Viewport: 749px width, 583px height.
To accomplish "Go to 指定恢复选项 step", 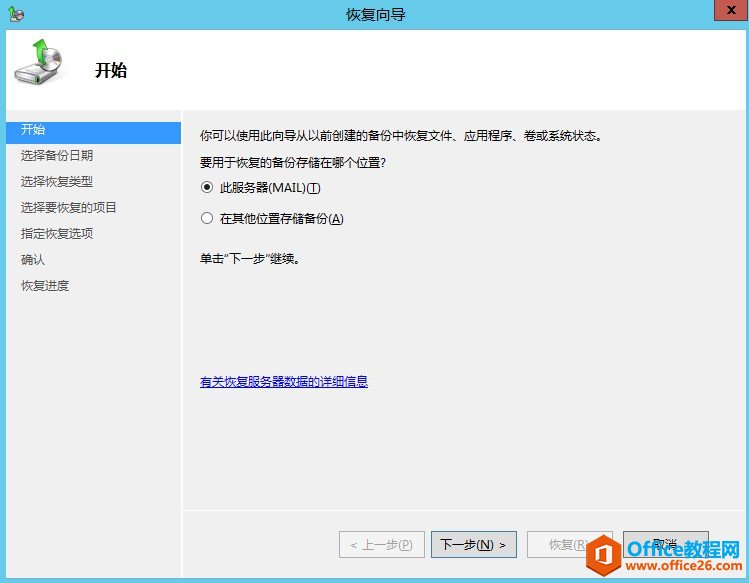I will (x=57, y=234).
